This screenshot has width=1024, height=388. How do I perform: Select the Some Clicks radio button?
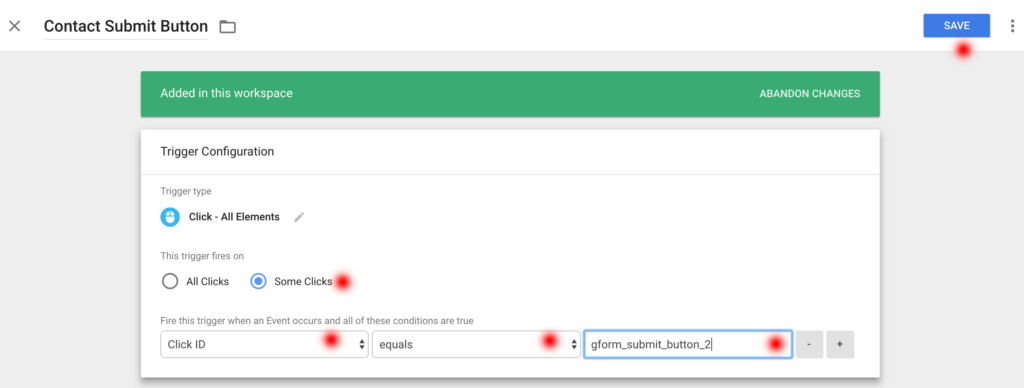259,282
